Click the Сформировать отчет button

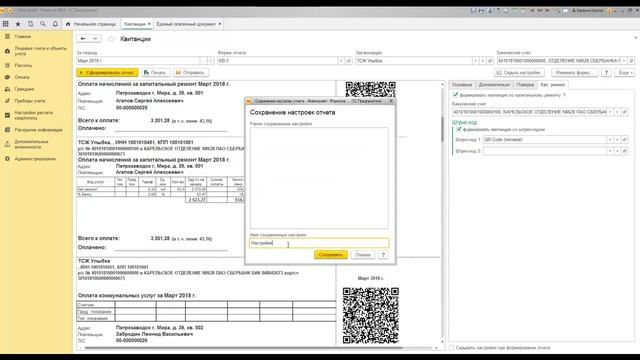[107, 73]
